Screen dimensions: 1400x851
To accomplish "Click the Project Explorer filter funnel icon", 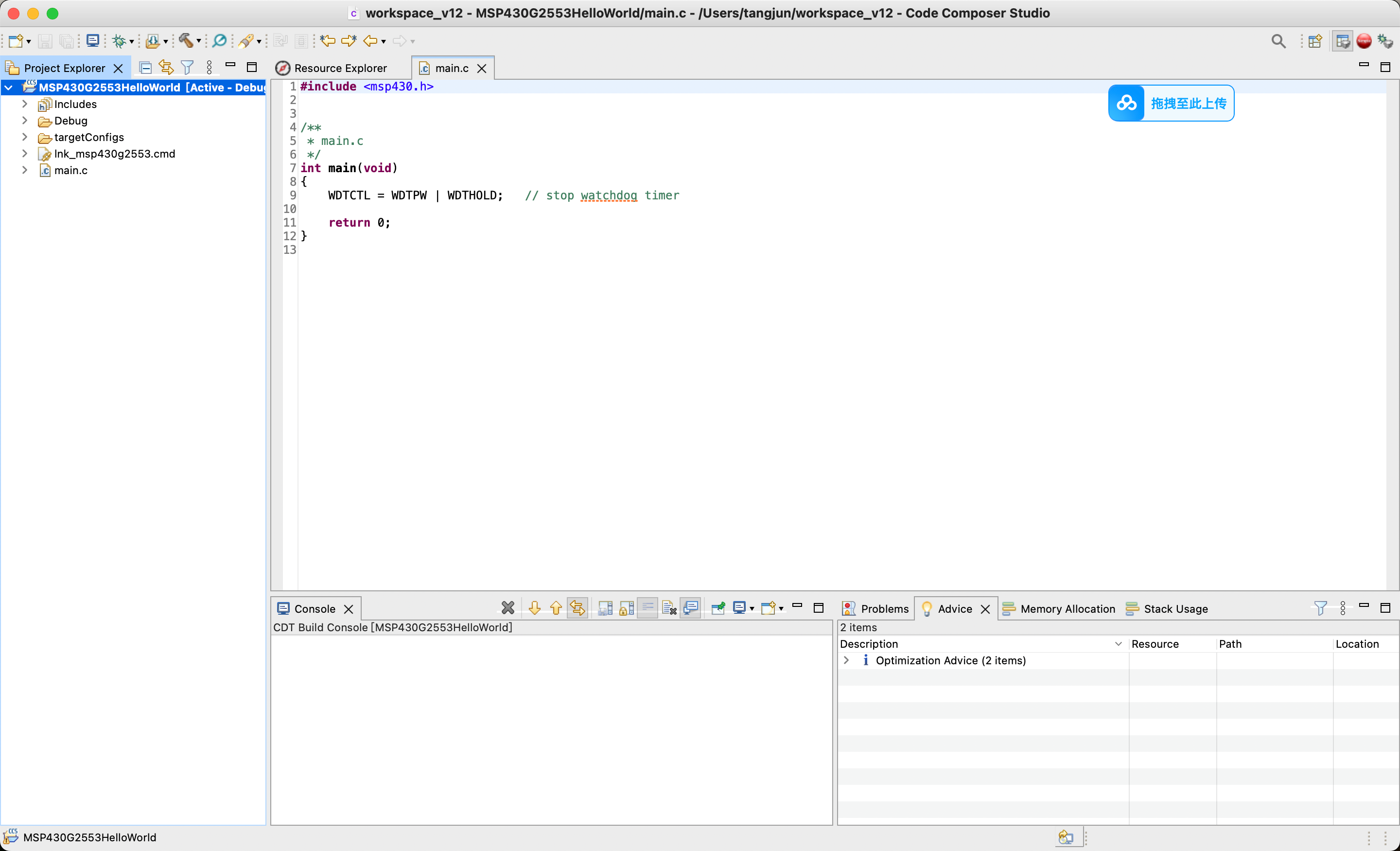I will [187, 68].
